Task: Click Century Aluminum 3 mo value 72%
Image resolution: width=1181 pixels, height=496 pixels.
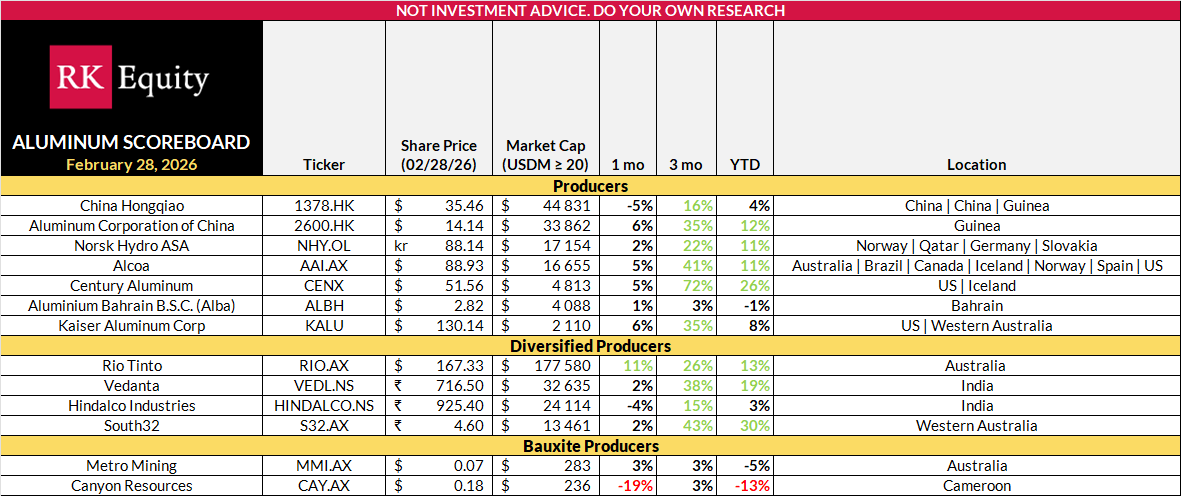Action: point(698,286)
